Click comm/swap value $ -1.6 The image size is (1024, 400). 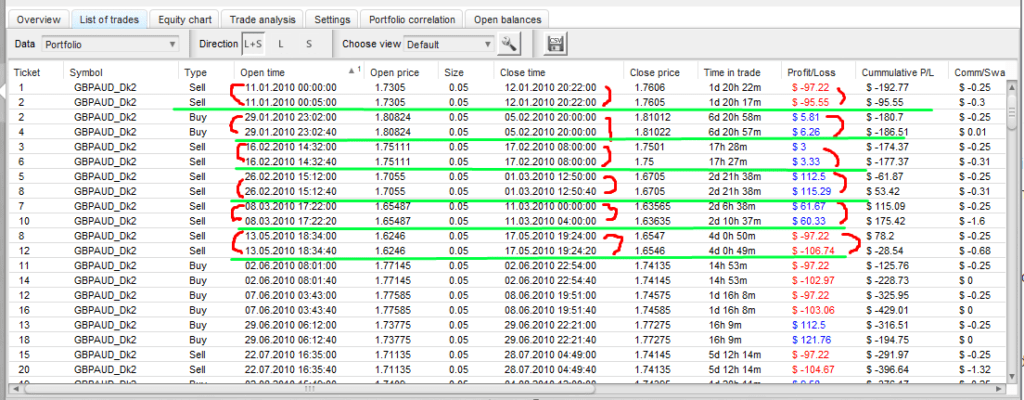point(972,221)
